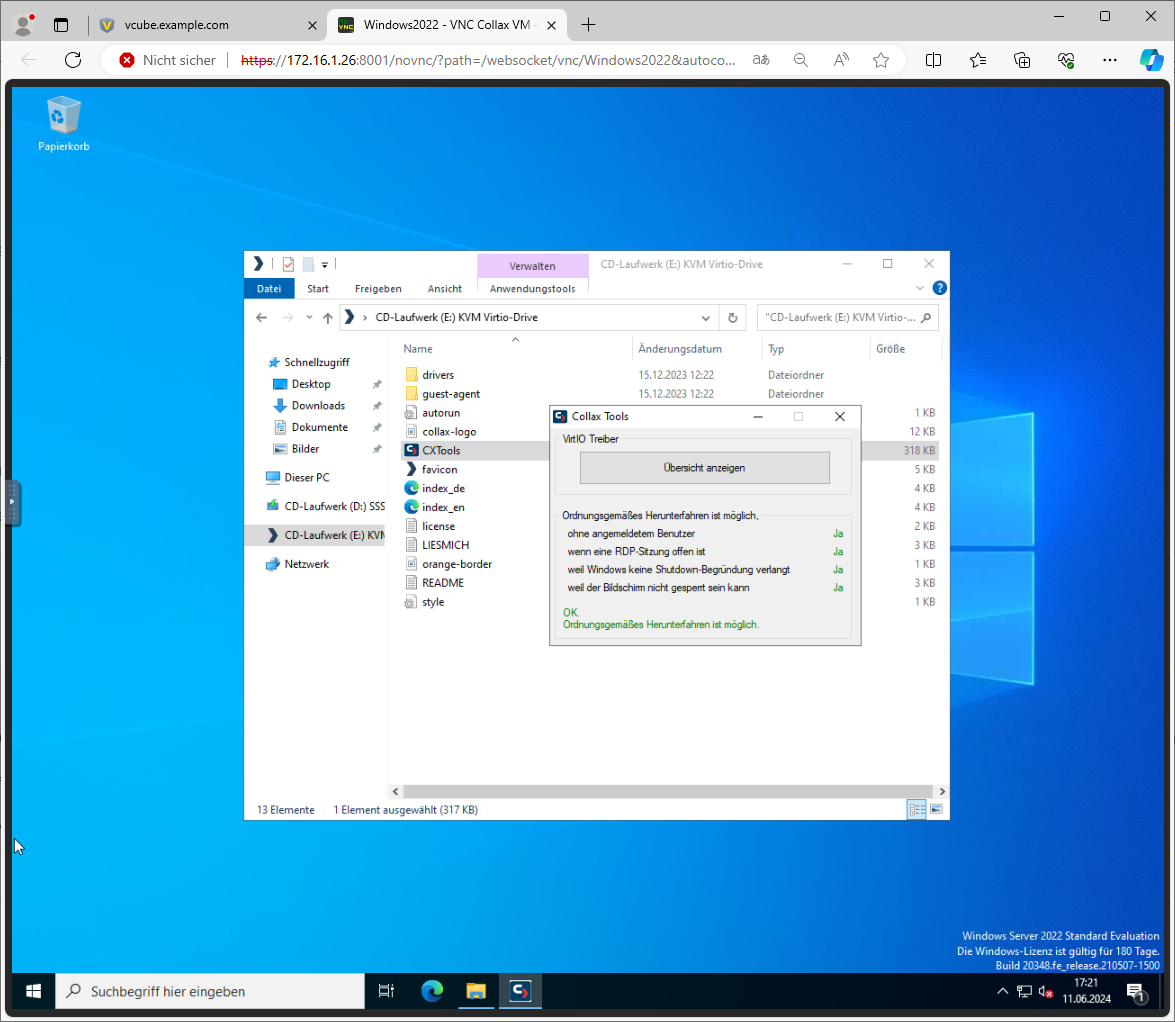Launch Microsoft Edge from the taskbar
Viewport: 1175px width, 1022px height.
coord(432,991)
